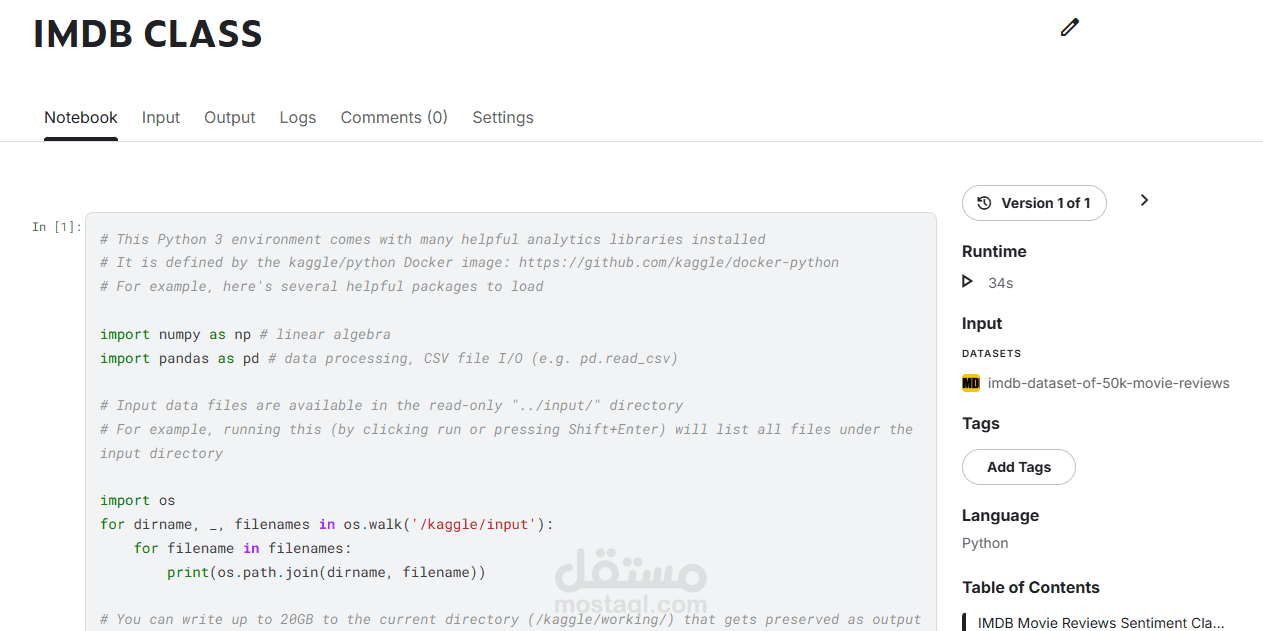Switch to the Notebook tab
Viewport: 1263px width, 631px height.
[81, 117]
